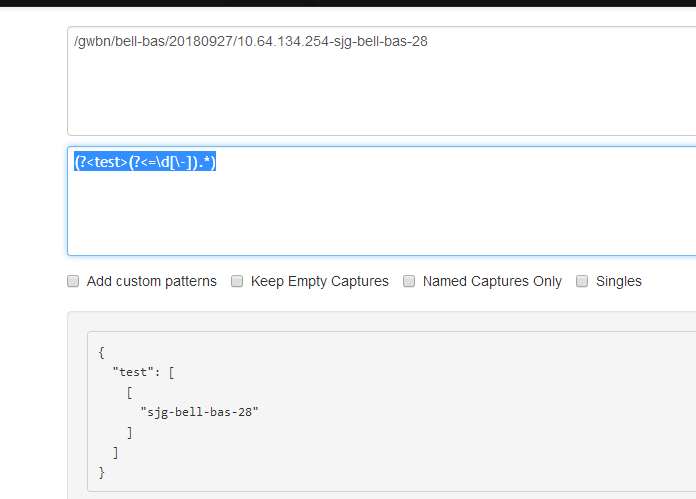This screenshot has height=499, width=696.
Task: Enable the Add custom patterns checkbox
Action: 73,281
